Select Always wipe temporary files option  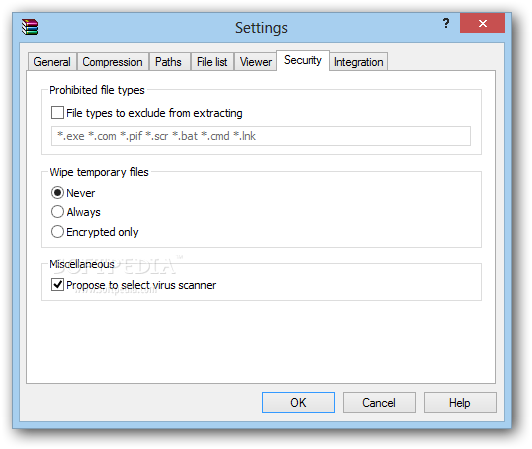click(57, 212)
